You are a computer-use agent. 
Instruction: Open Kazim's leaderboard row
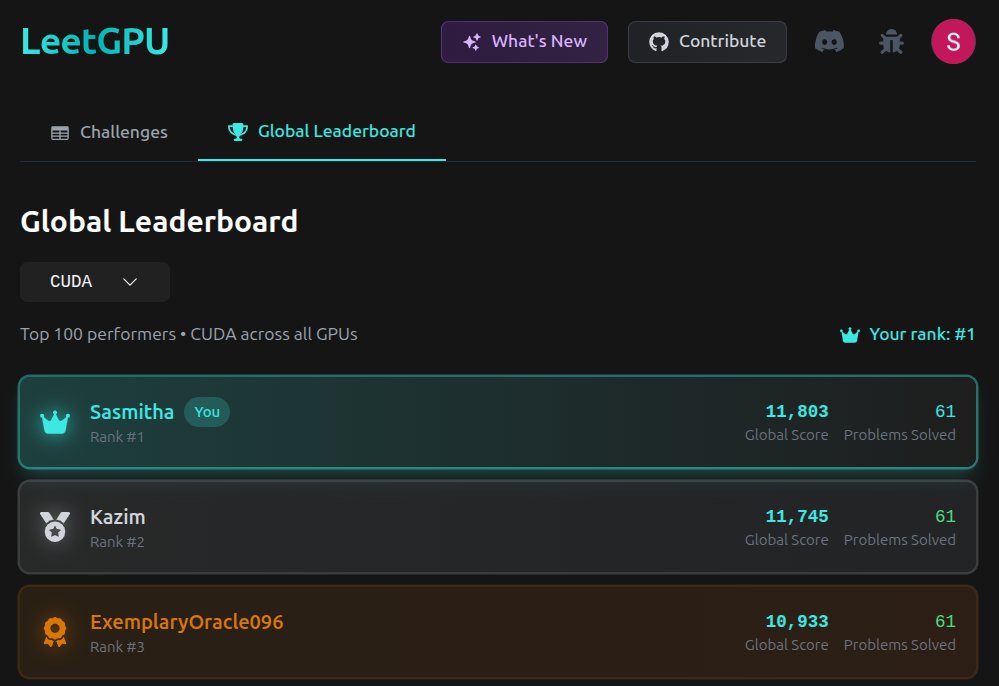(498, 527)
